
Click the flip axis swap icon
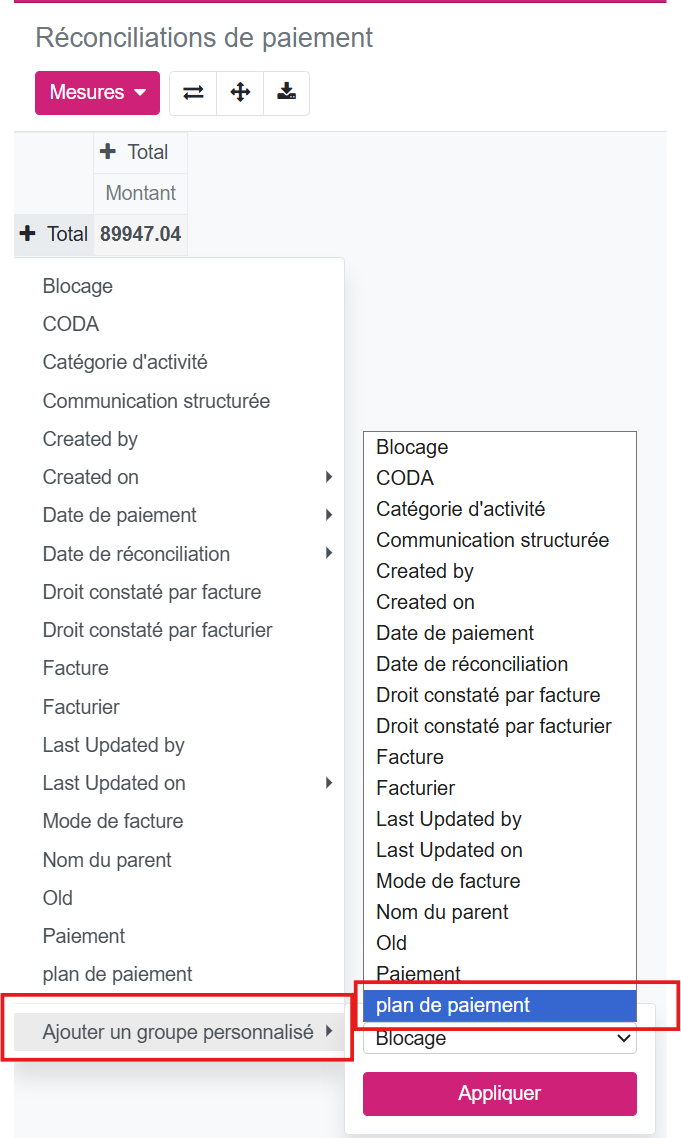193,93
